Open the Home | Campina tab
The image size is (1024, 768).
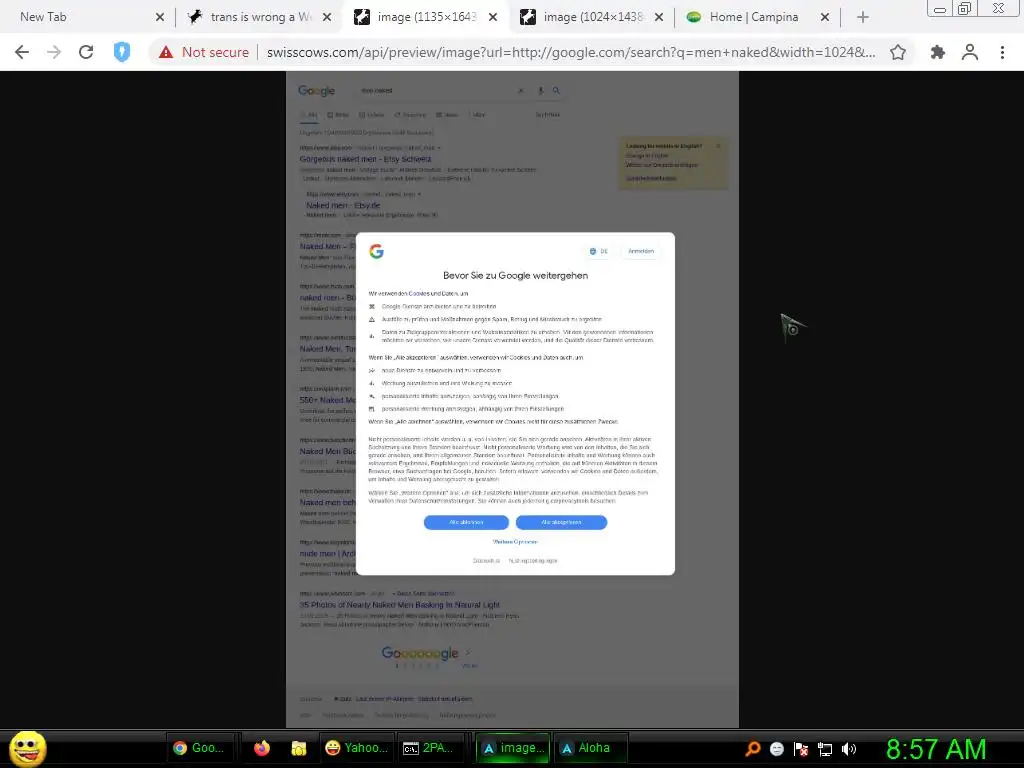758,17
